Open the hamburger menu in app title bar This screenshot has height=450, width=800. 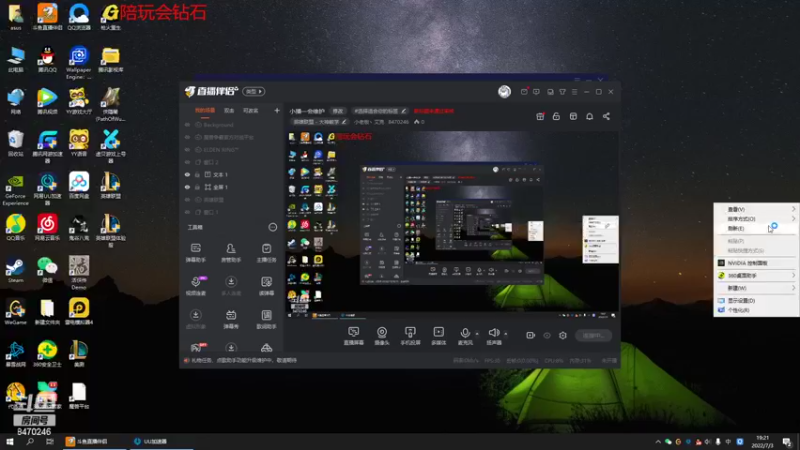click(574, 92)
